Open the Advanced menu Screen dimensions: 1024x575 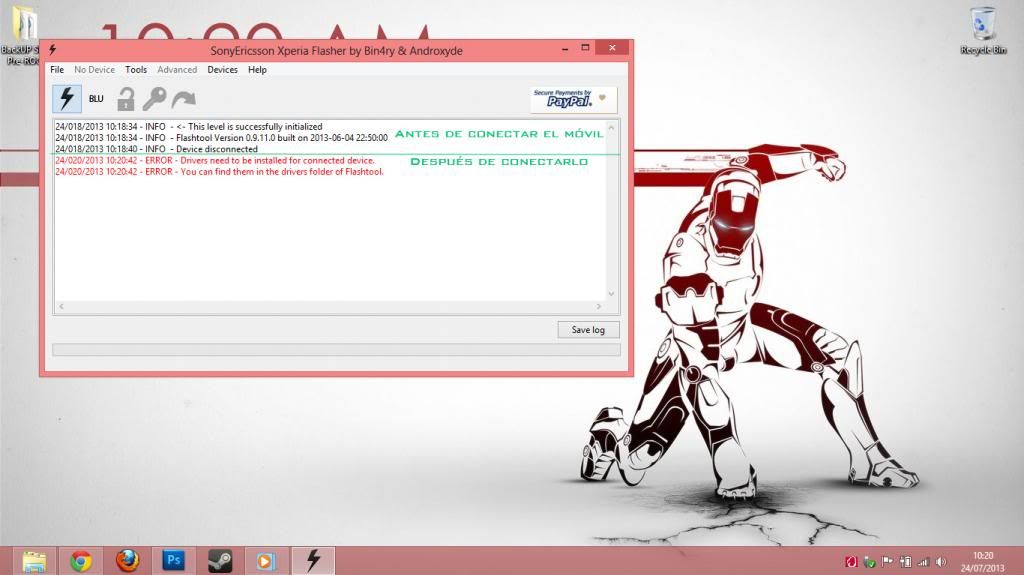177,69
